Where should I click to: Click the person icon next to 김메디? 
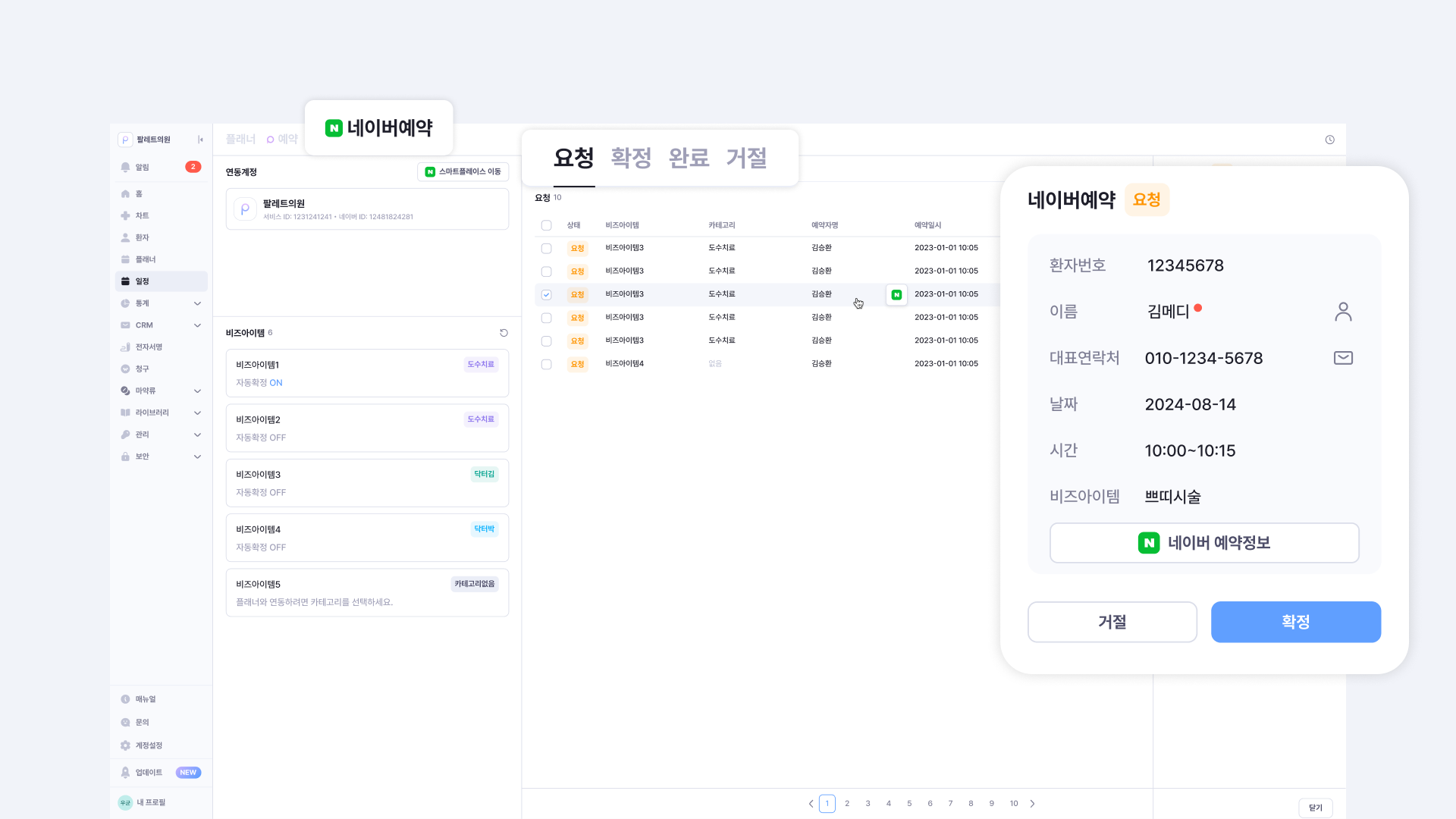1343,312
